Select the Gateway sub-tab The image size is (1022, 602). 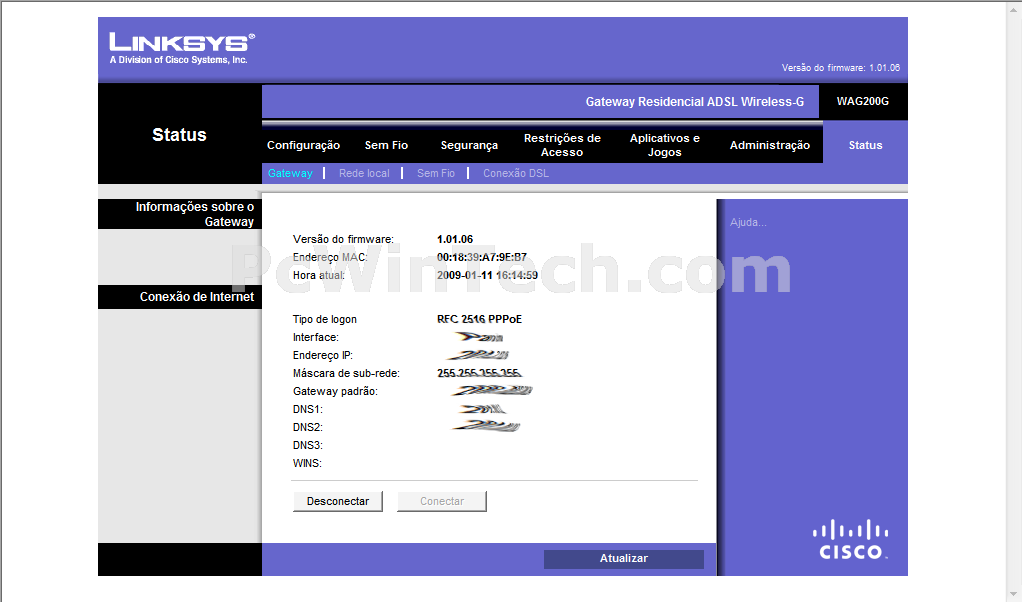point(290,173)
